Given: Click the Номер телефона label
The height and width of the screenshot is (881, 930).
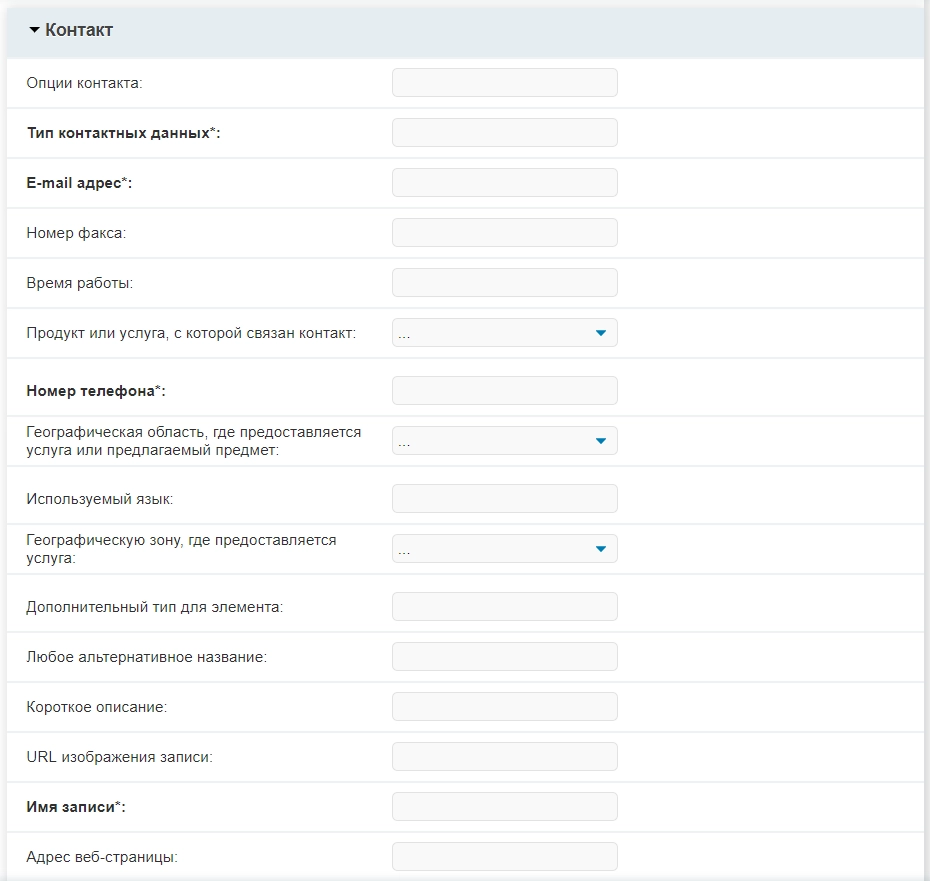Looking at the screenshot, I should point(95,391).
